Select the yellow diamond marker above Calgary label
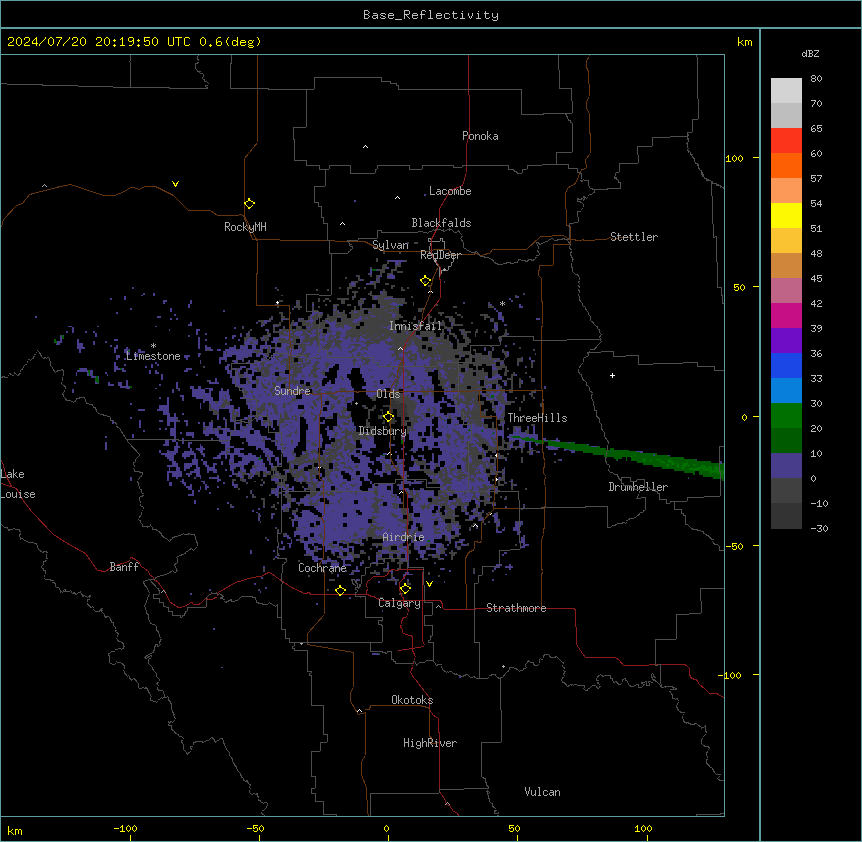 tap(405, 589)
